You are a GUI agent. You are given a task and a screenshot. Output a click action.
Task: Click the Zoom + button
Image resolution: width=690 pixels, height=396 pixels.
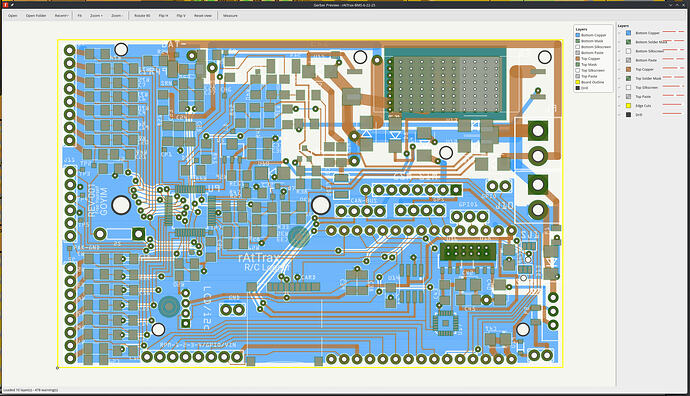click(x=96, y=15)
